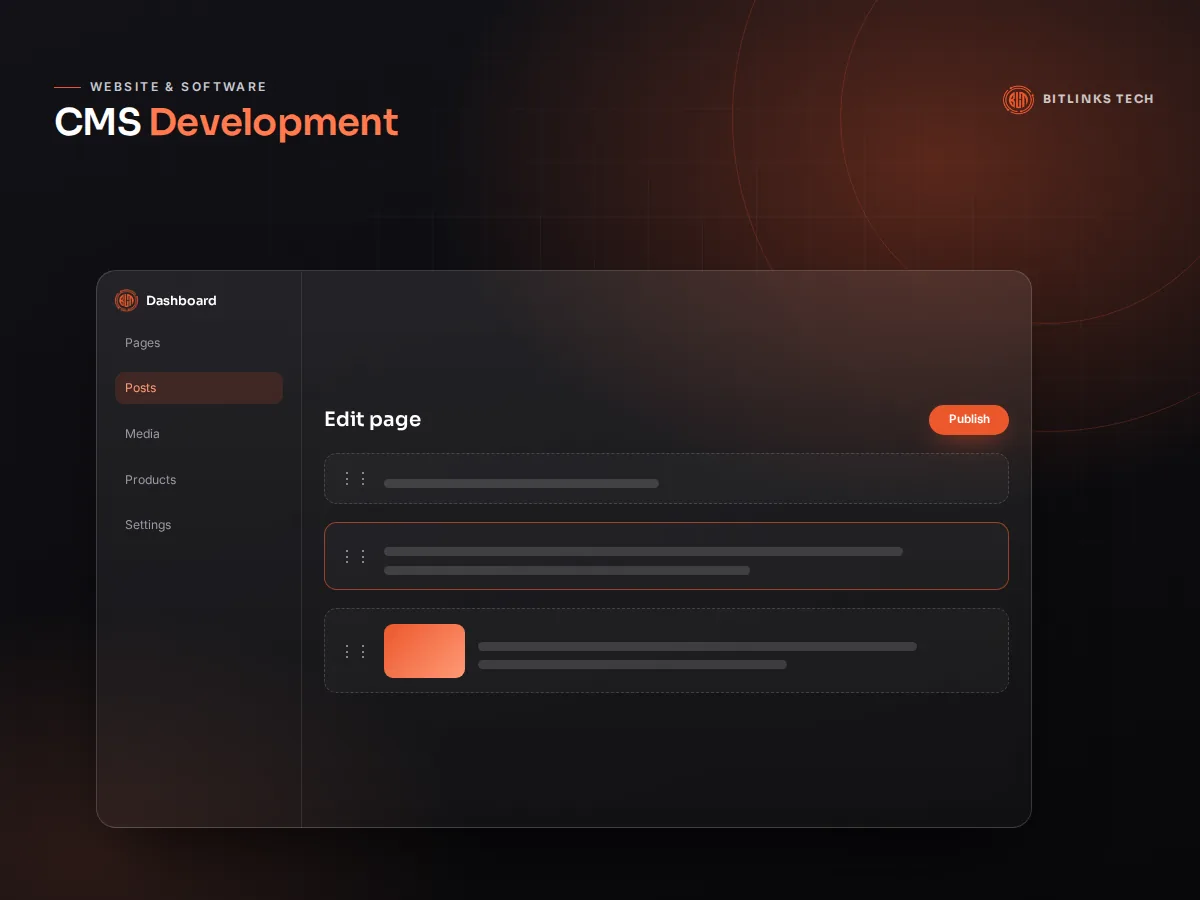Click the Publish button

pos(969,420)
